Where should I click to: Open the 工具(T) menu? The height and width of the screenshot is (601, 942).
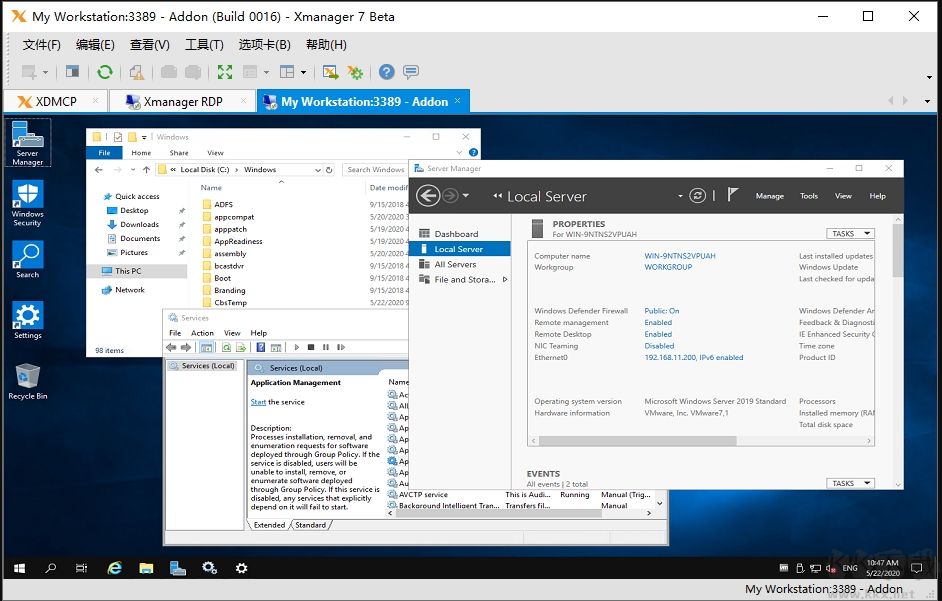(x=204, y=45)
